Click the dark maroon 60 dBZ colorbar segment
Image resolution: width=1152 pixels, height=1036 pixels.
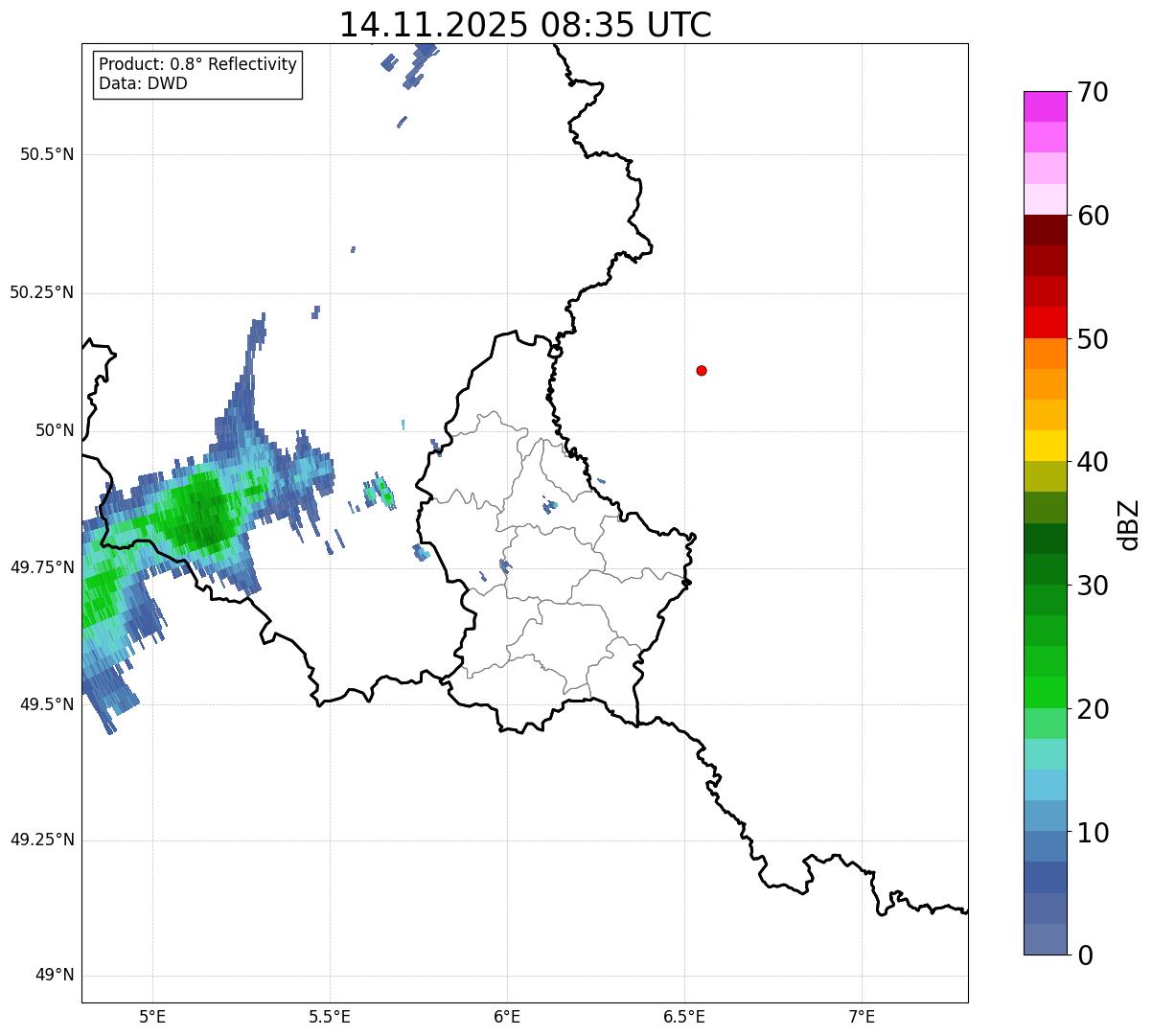tap(1045, 230)
